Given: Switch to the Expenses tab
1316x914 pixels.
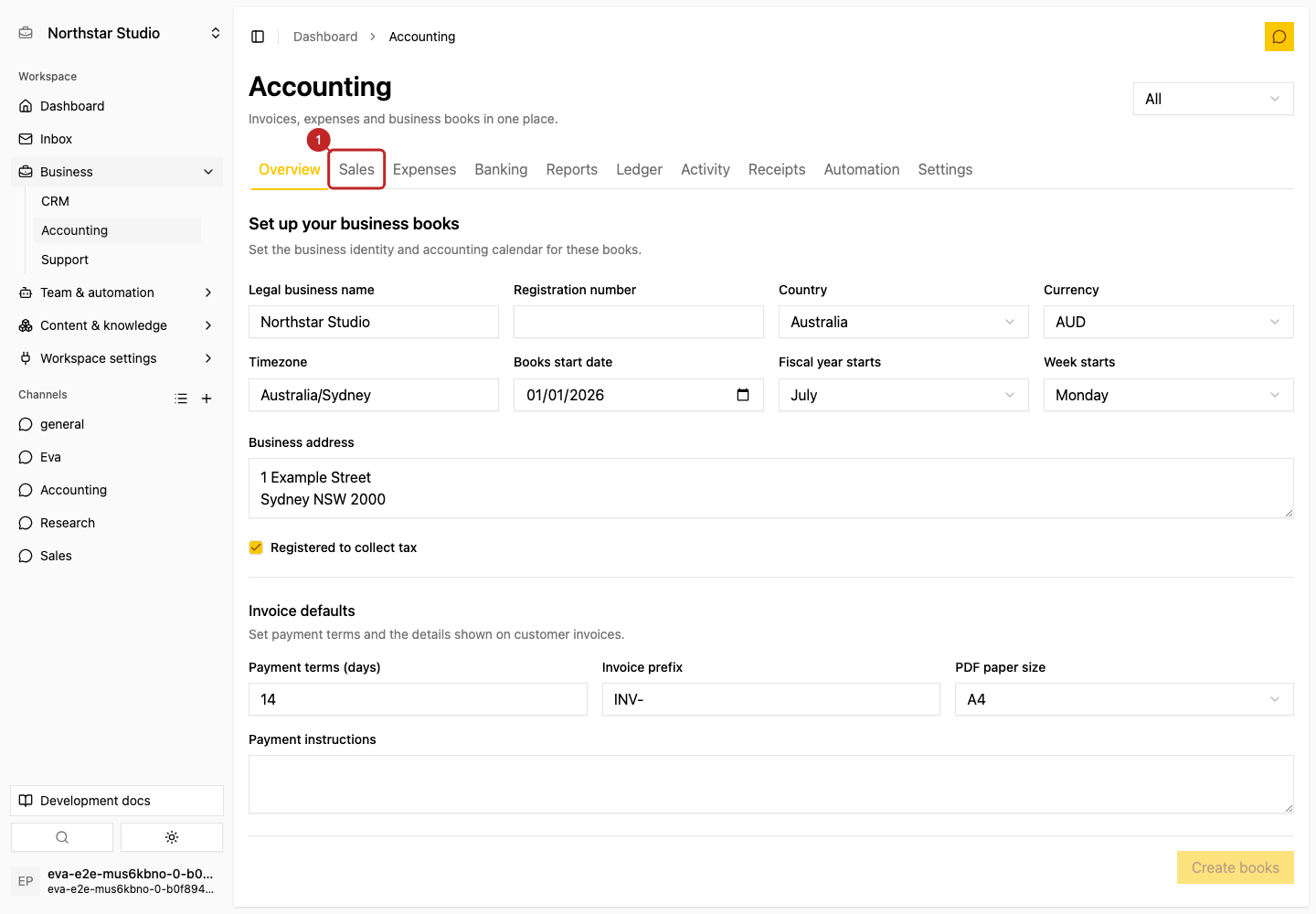Looking at the screenshot, I should [424, 169].
